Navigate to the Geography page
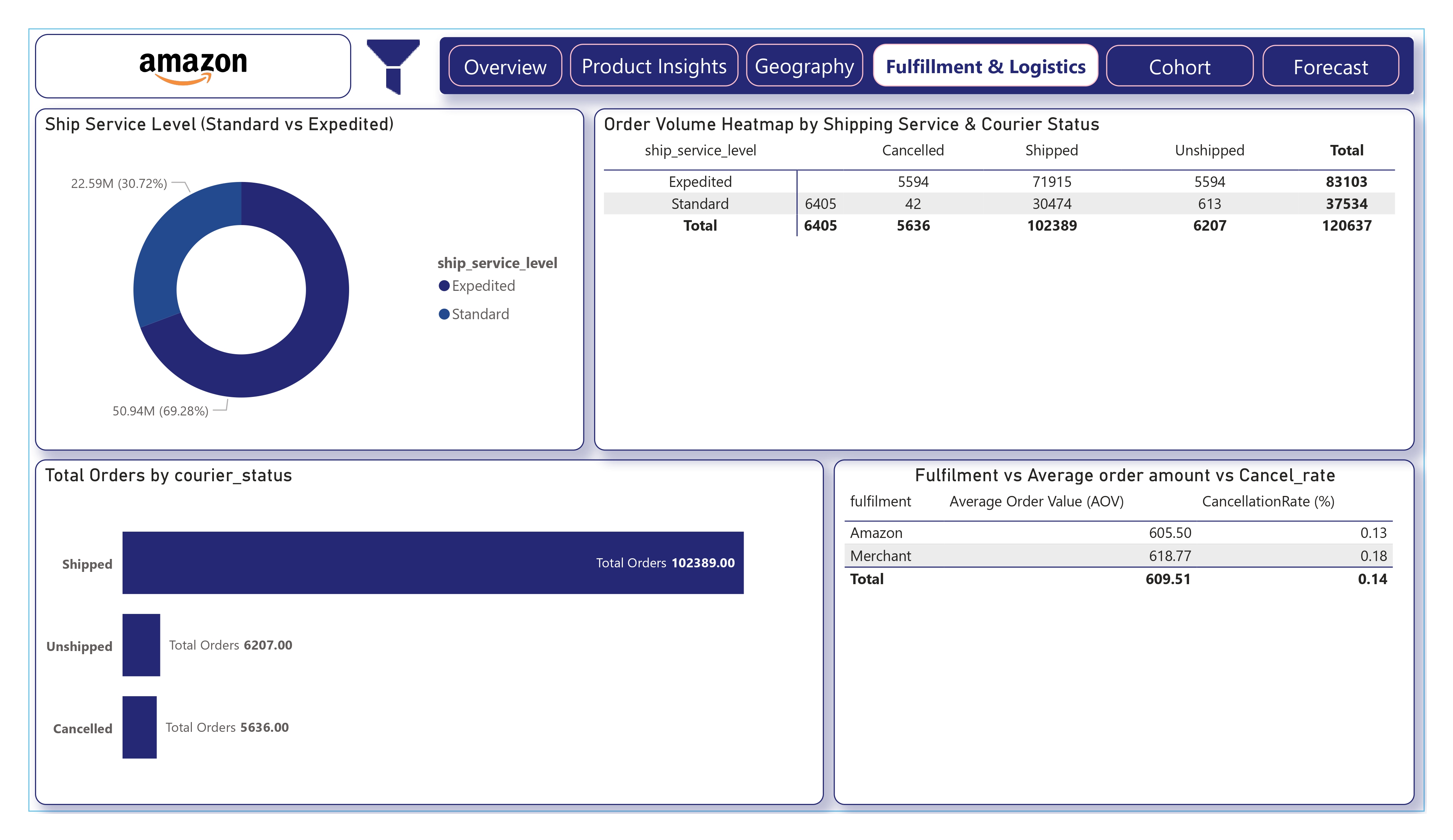This screenshot has width=1453, height=840. 805,66
